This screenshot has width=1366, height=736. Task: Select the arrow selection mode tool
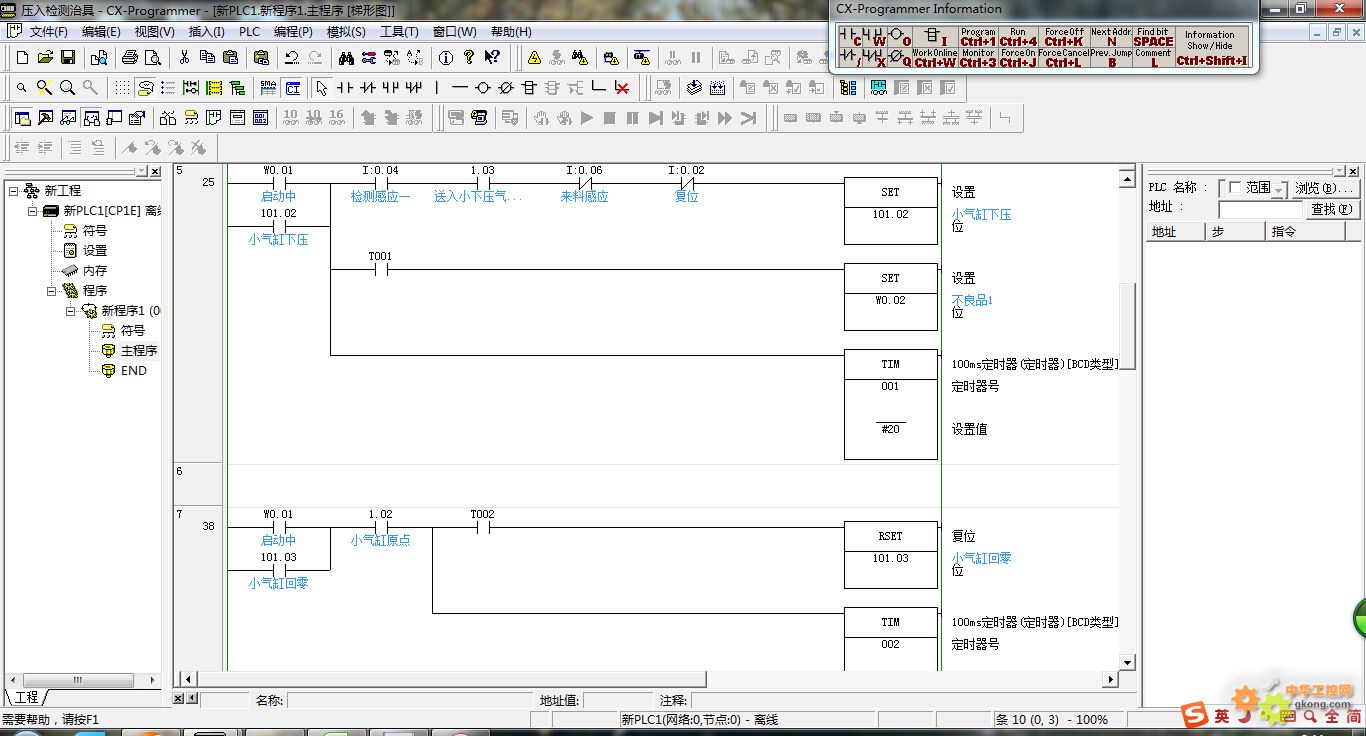[x=321, y=88]
